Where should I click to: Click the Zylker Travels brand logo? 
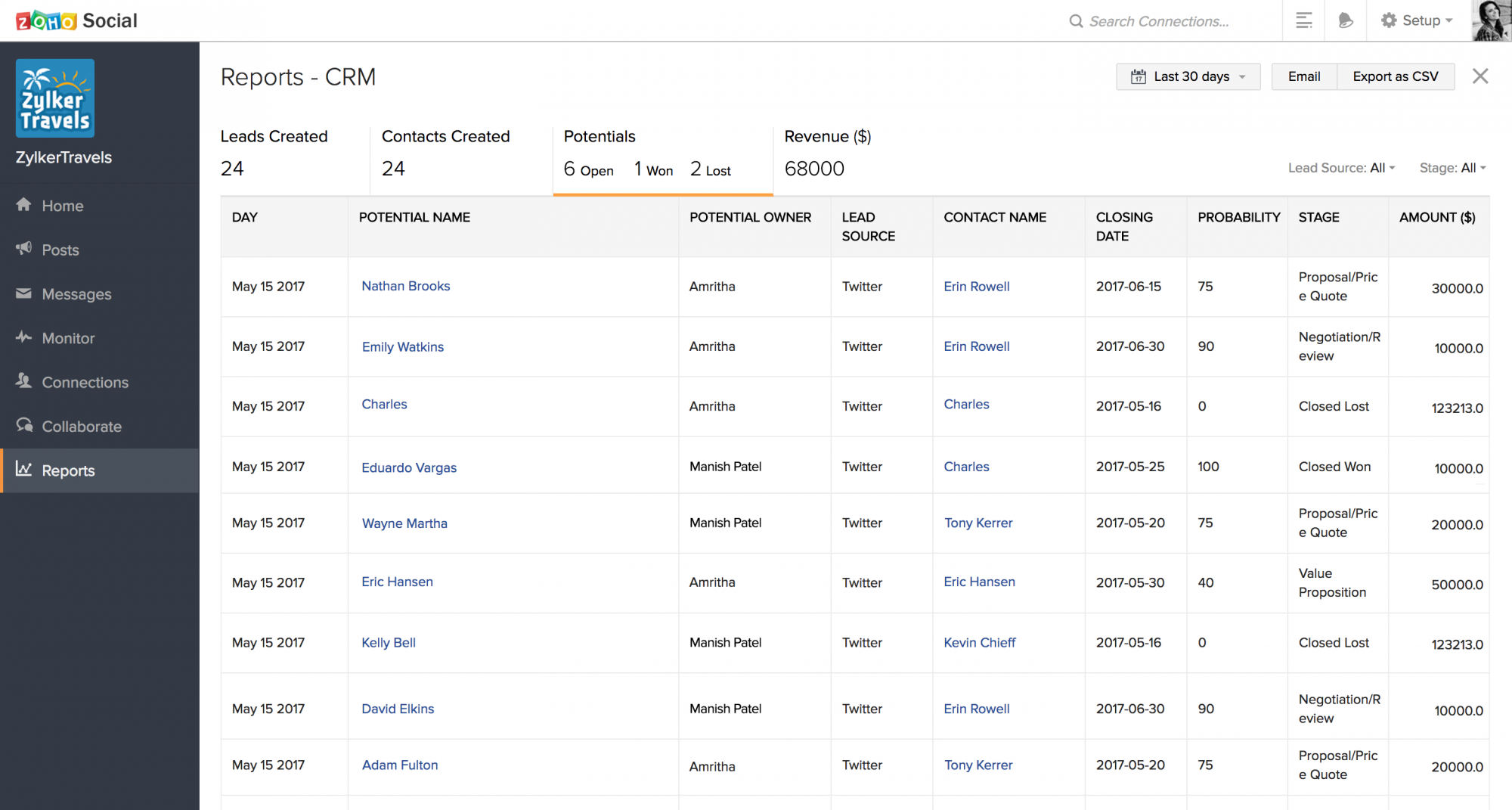(x=55, y=98)
